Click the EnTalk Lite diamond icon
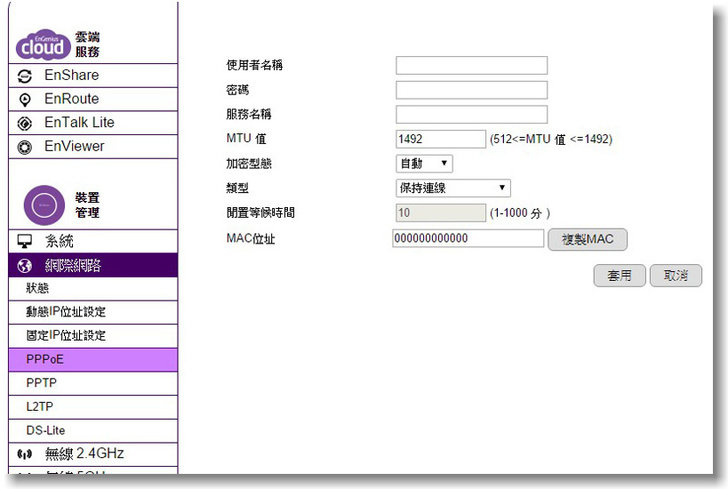The height and width of the screenshot is (489, 728). tap(26, 123)
